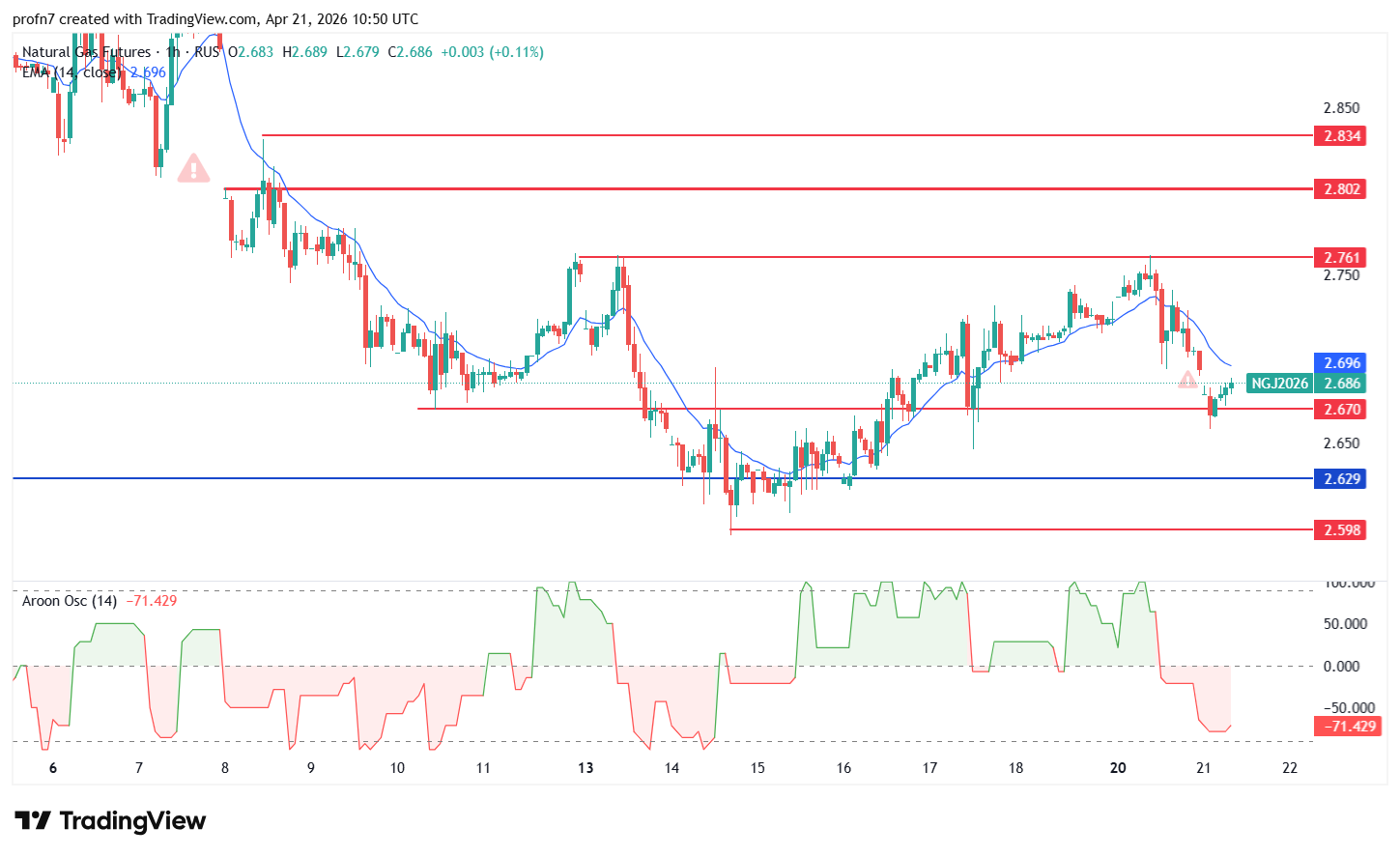Open the TradingView logo link
Screen dimensions: 1400x857
110,821
